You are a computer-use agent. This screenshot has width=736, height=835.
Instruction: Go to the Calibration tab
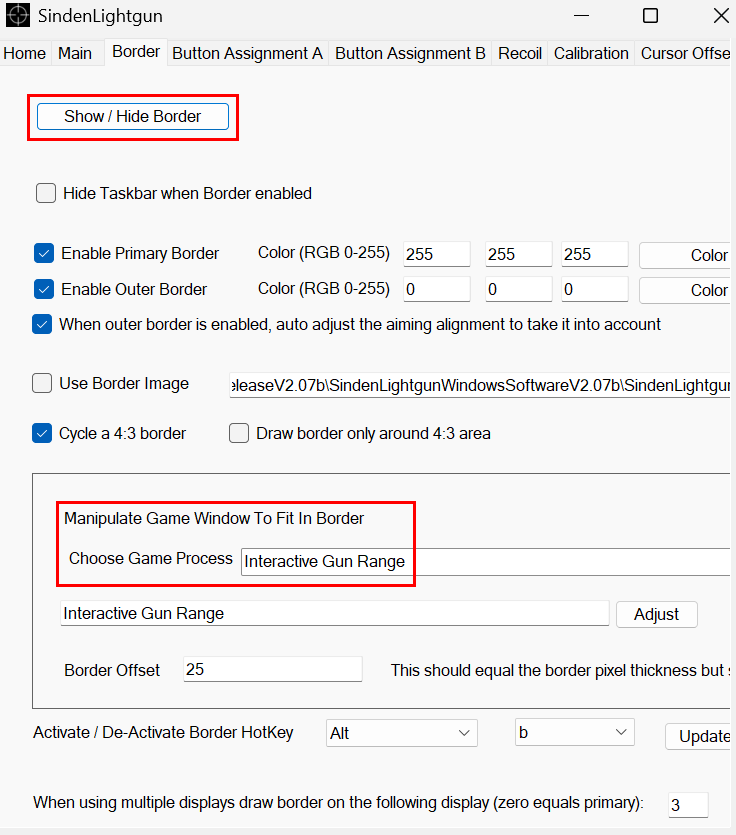[x=591, y=53]
